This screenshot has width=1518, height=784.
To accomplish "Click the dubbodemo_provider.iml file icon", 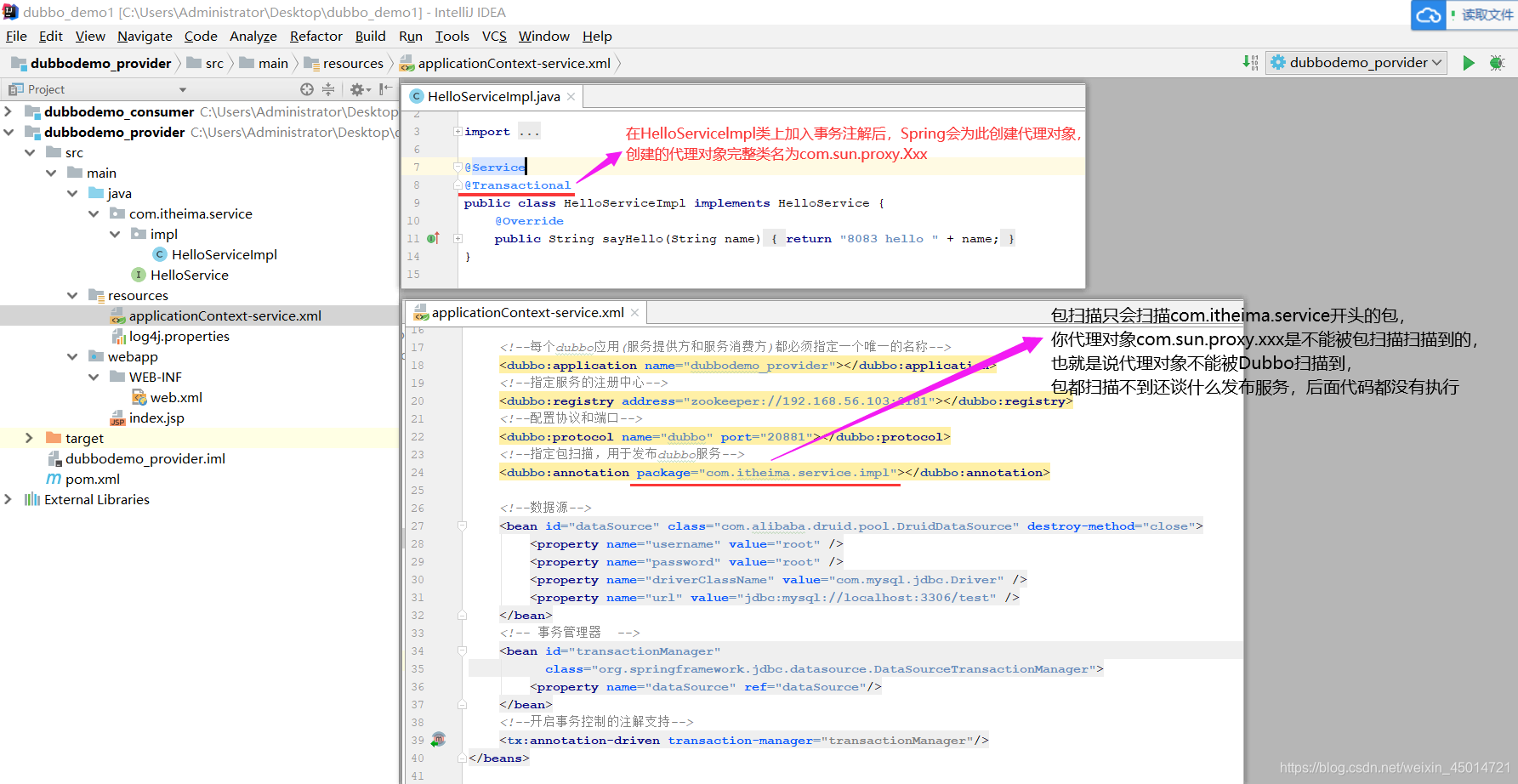I will pos(54,458).
